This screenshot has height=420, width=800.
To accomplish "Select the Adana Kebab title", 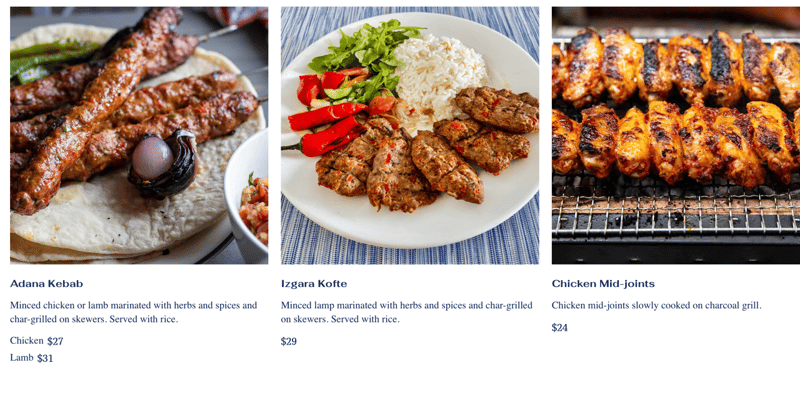I will tap(46, 284).
